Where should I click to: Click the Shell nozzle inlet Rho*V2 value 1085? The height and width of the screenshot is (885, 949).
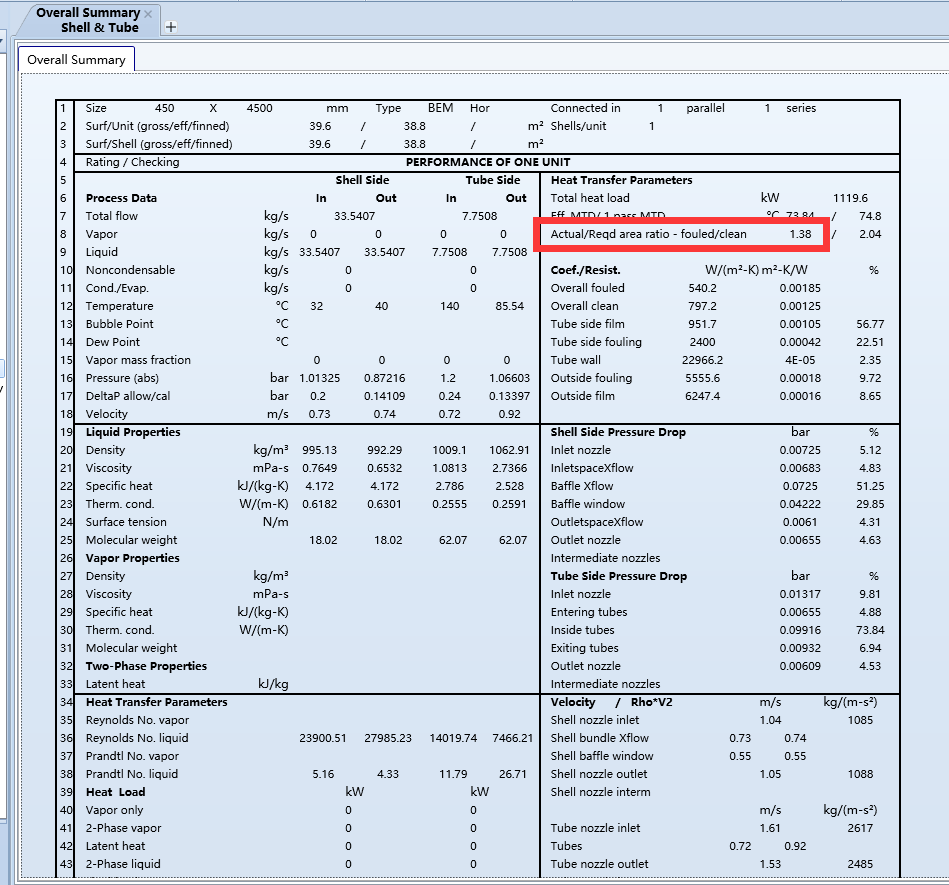pos(860,720)
